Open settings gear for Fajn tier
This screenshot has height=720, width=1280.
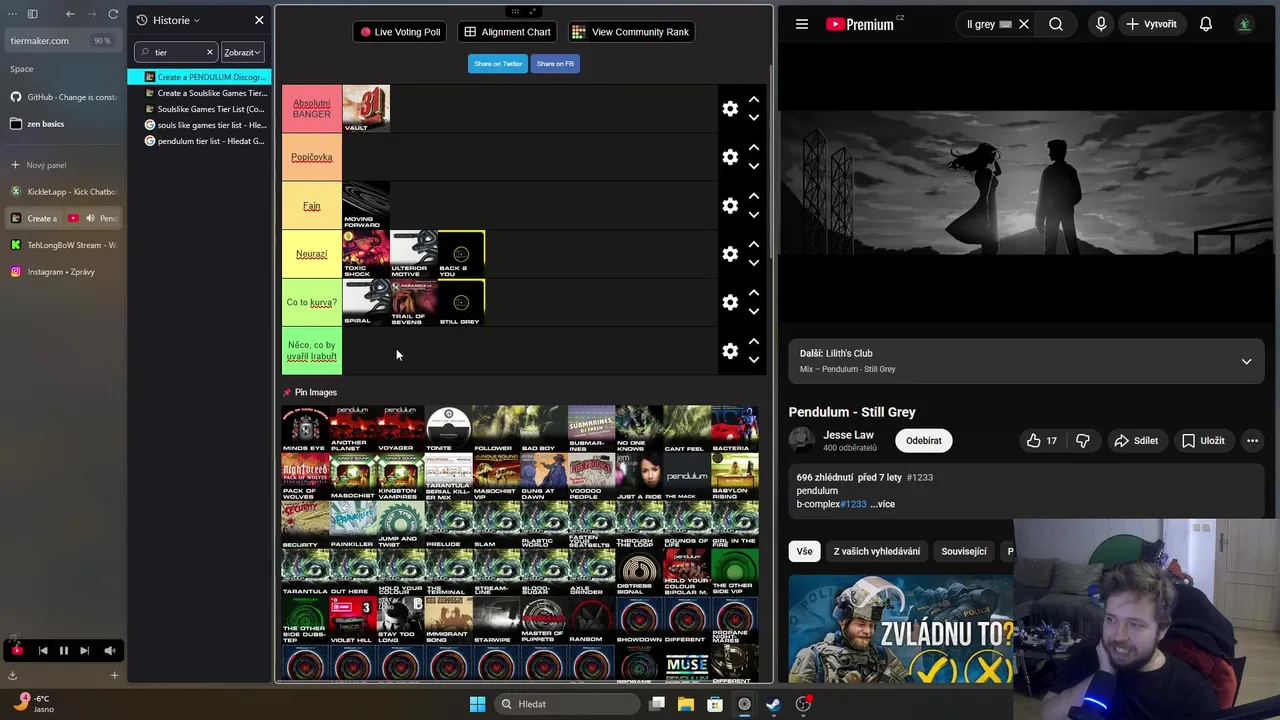[x=730, y=205]
